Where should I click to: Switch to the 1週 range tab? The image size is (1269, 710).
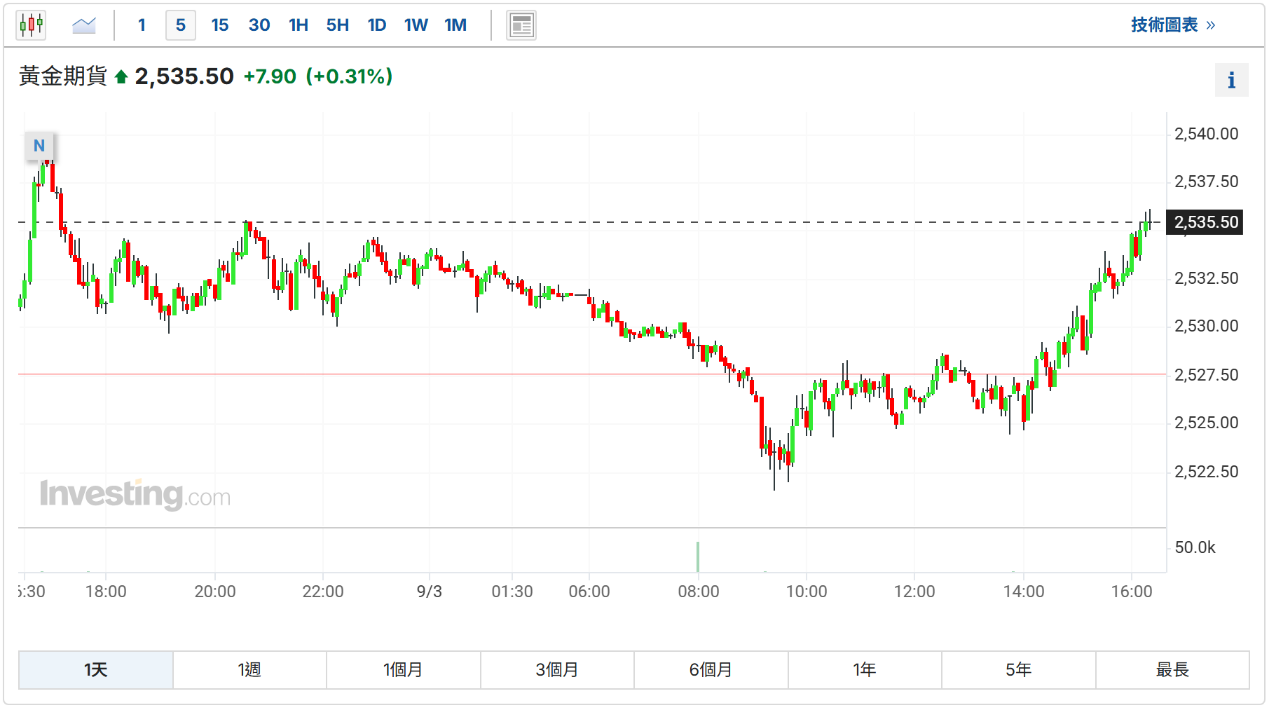pyautogui.click(x=249, y=670)
